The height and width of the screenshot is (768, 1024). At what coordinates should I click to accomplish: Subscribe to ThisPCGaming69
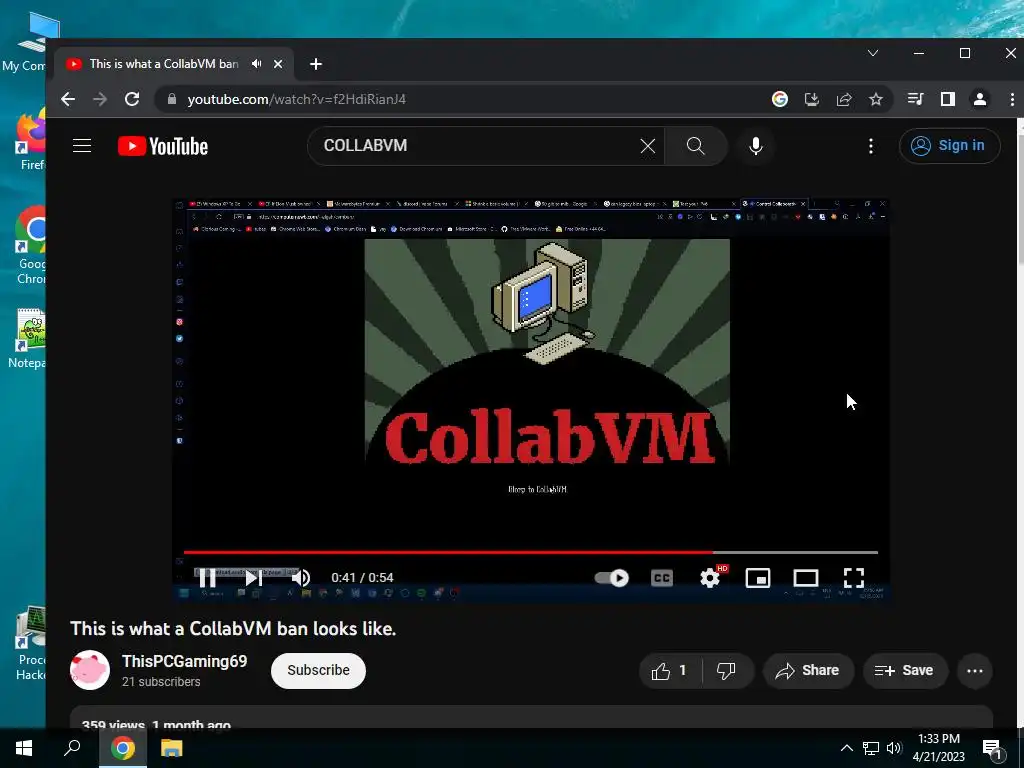pos(318,670)
